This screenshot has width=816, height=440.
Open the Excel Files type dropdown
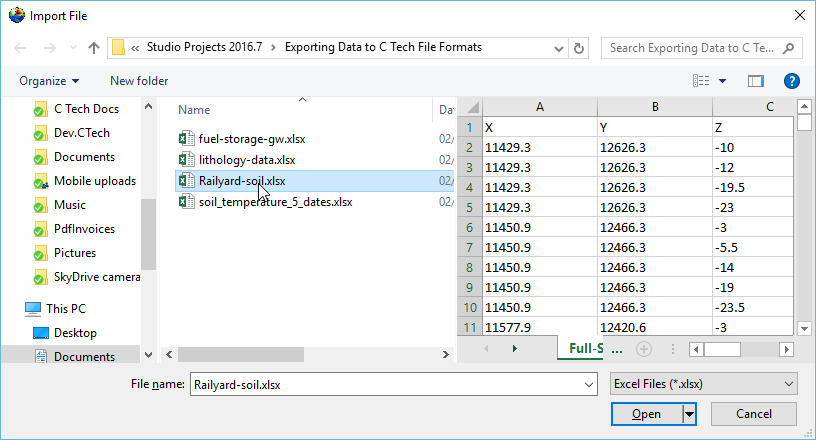pyautogui.click(x=703, y=383)
